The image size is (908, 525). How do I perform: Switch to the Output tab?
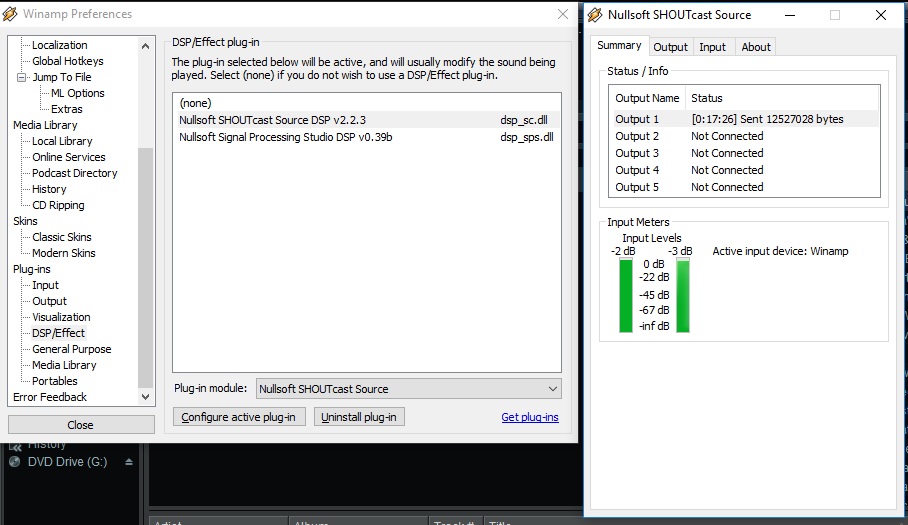[x=671, y=47]
